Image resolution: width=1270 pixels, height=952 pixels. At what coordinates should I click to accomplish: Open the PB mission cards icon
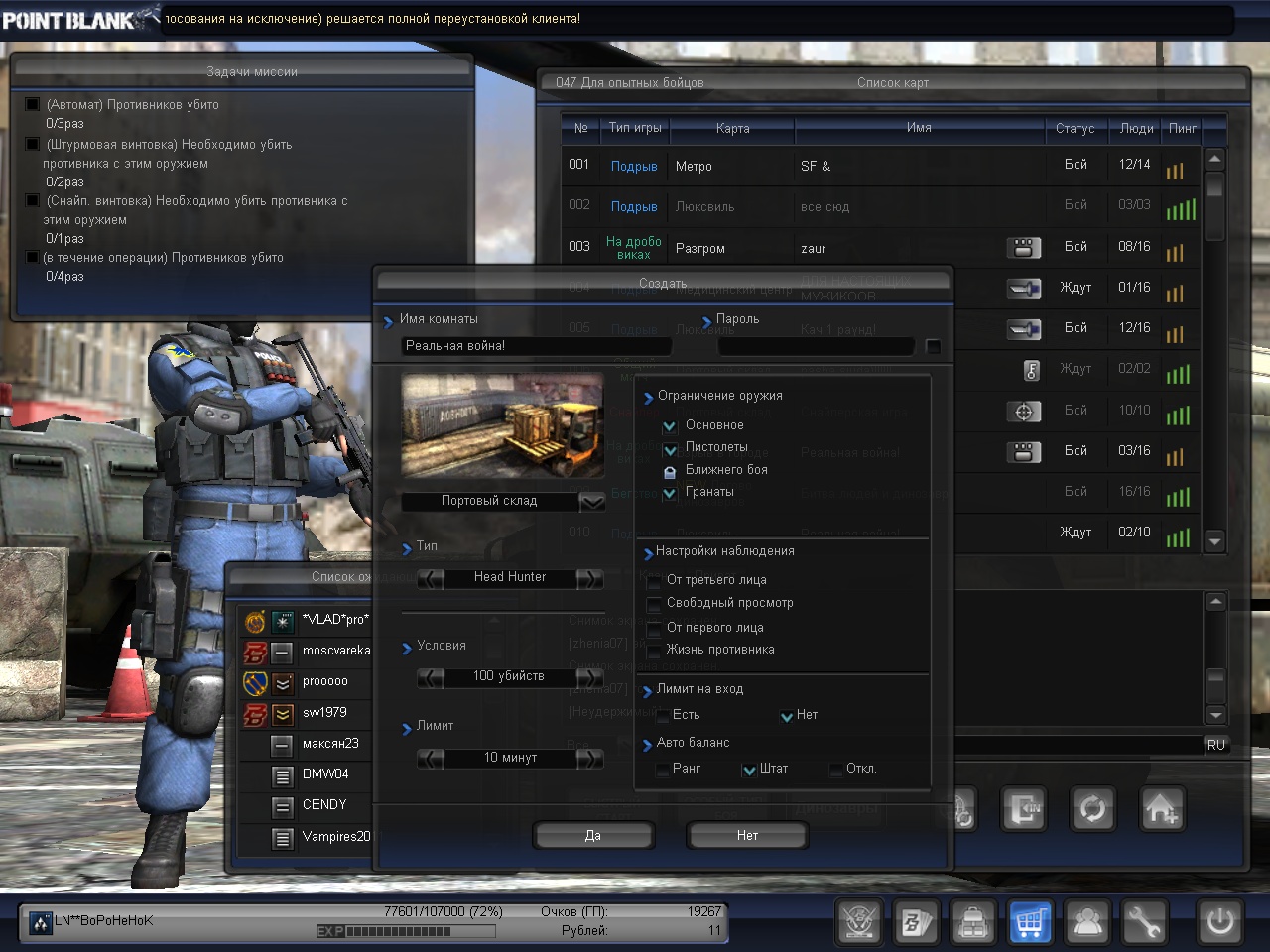point(916,922)
